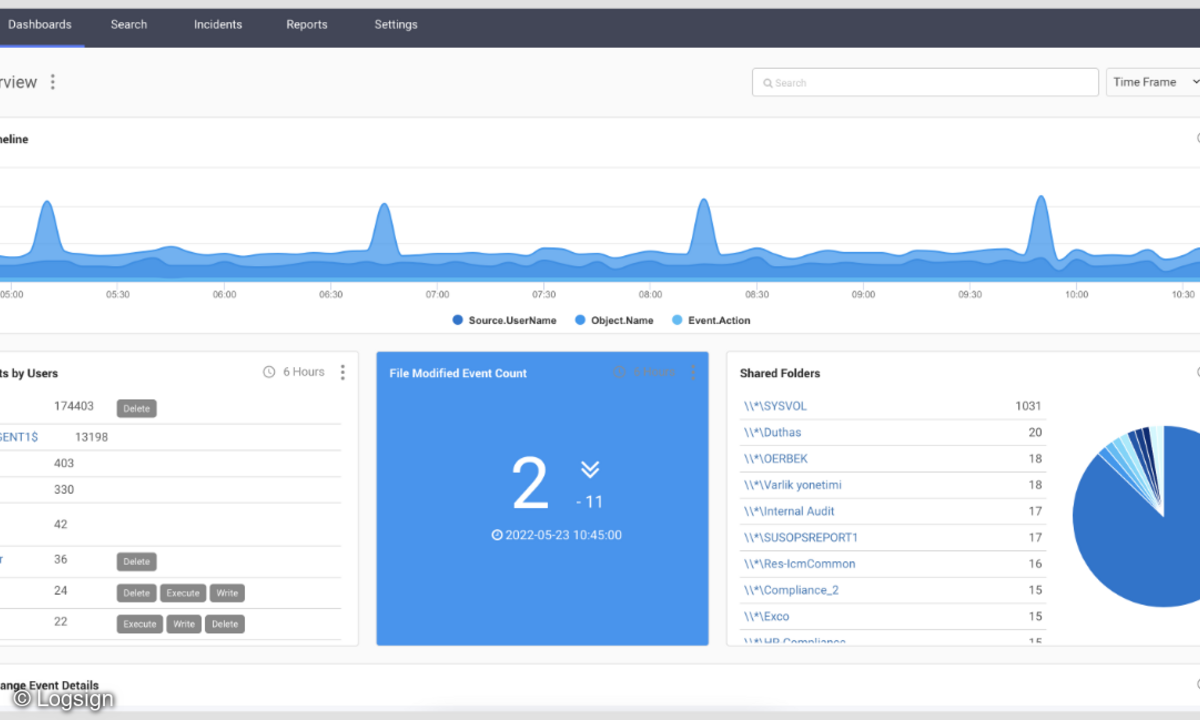Screen dimensions: 1200x720
Task: Click Delete in the 22 row
Action: [x=225, y=624]
